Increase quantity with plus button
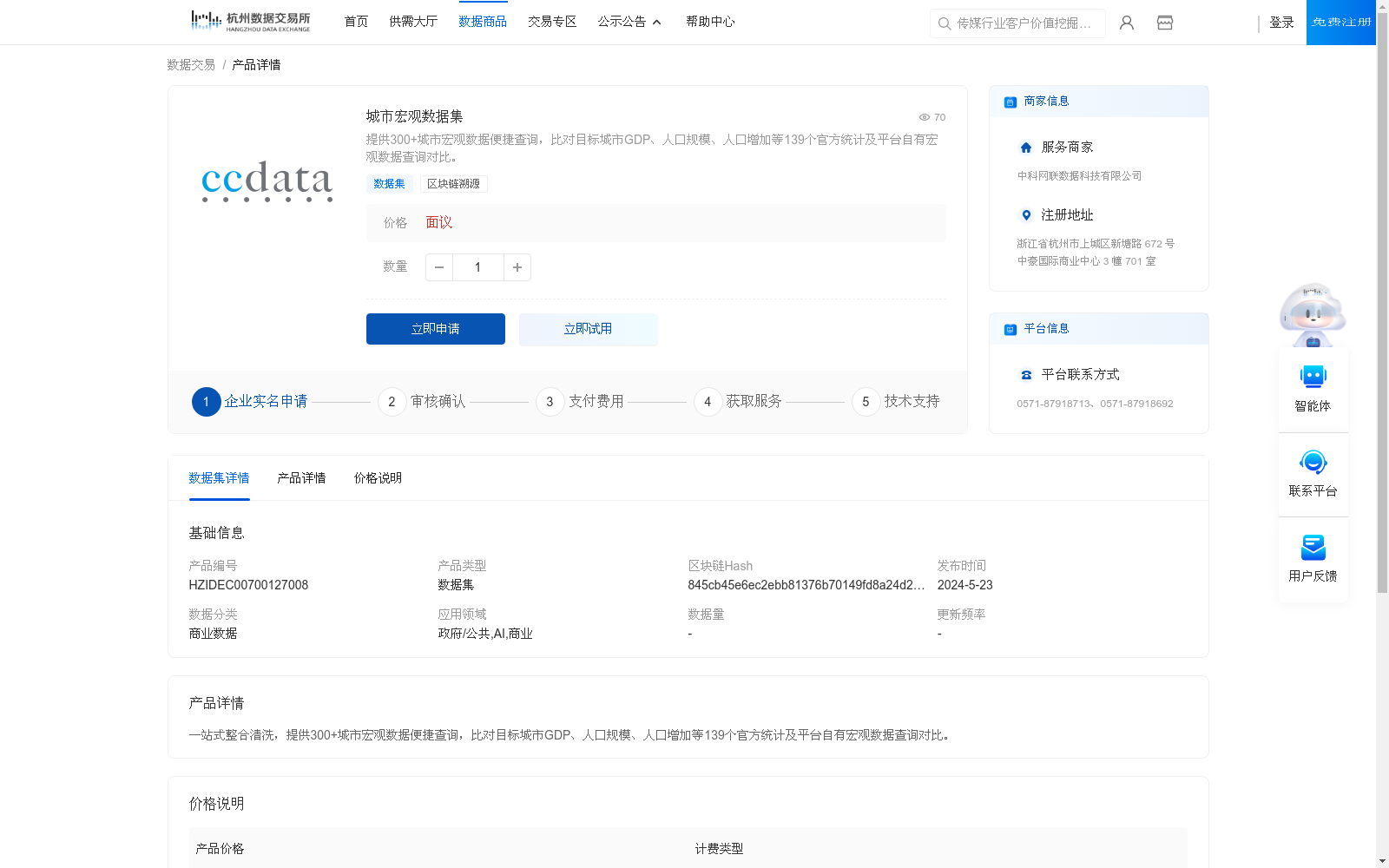This screenshot has height=868, width=1389. tap(517, 267)
